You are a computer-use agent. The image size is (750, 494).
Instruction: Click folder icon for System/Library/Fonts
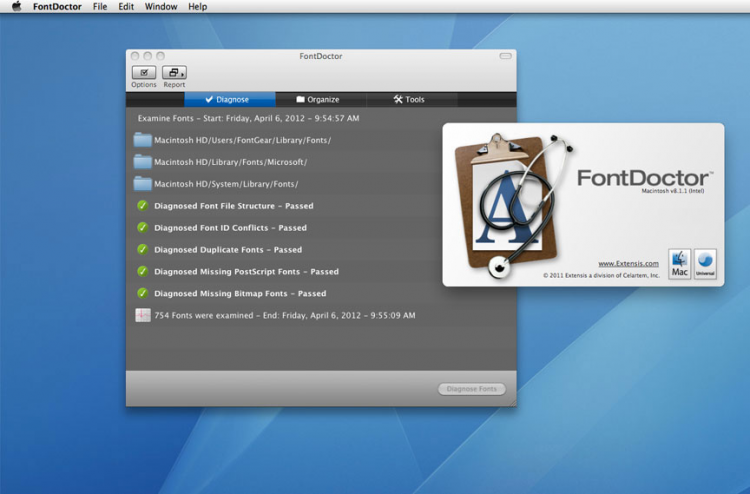click(x=143, y=184)
